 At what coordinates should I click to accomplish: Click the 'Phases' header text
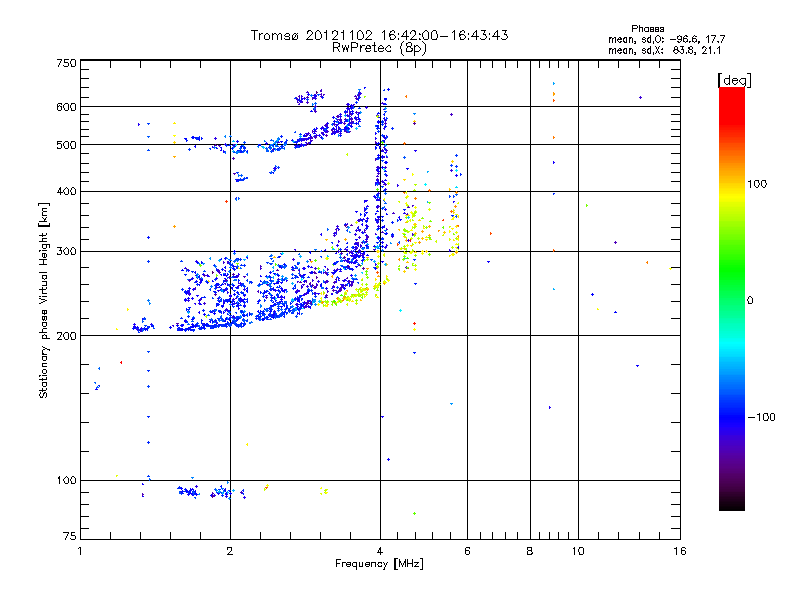click(x=647, y=29)
